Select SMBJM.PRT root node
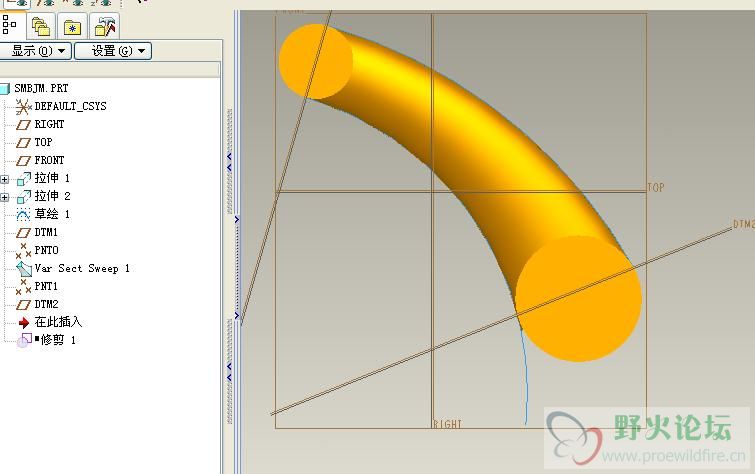Screen dimensions: 755x474 coord(41,88)
